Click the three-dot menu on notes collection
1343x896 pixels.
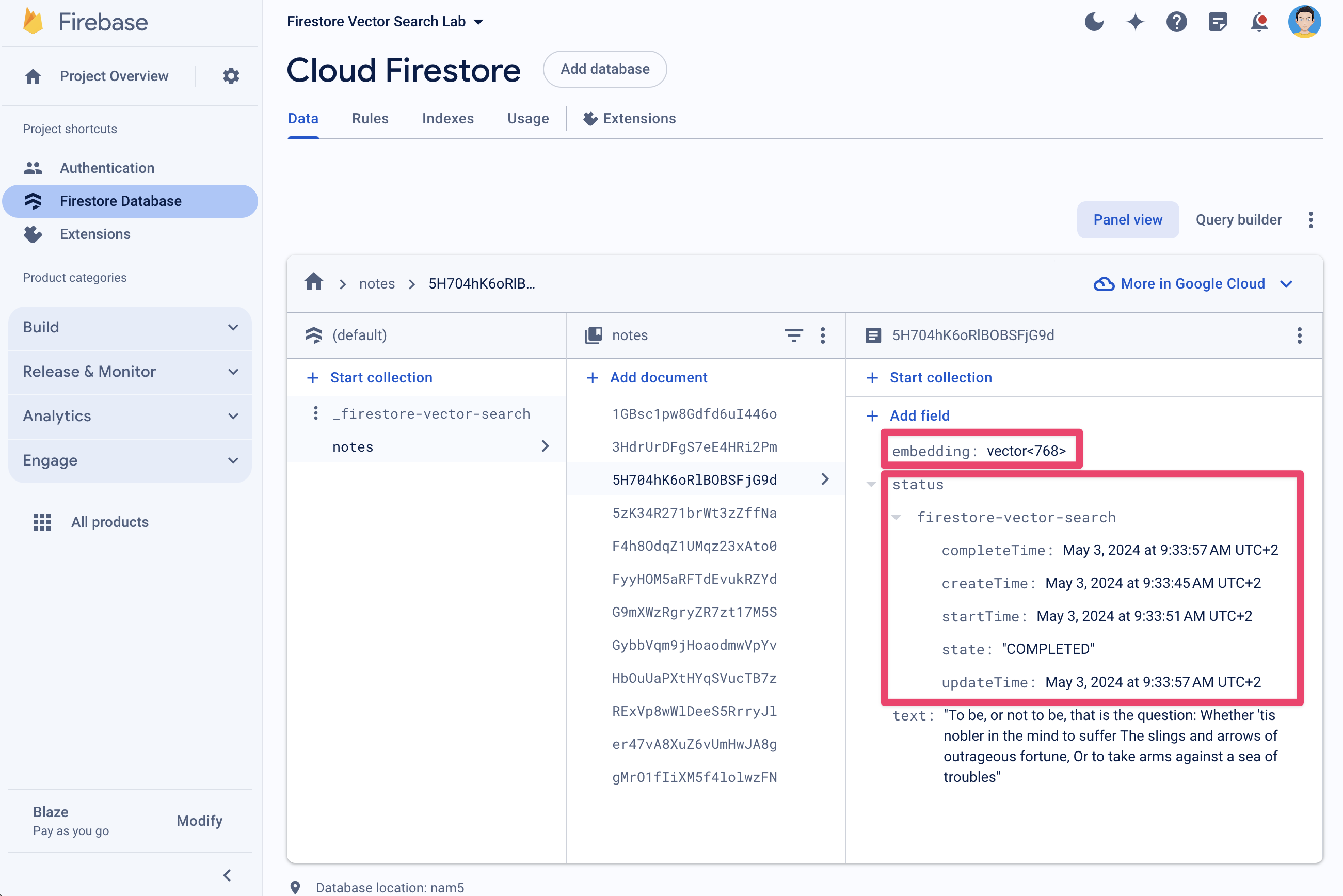coord(824,335)
